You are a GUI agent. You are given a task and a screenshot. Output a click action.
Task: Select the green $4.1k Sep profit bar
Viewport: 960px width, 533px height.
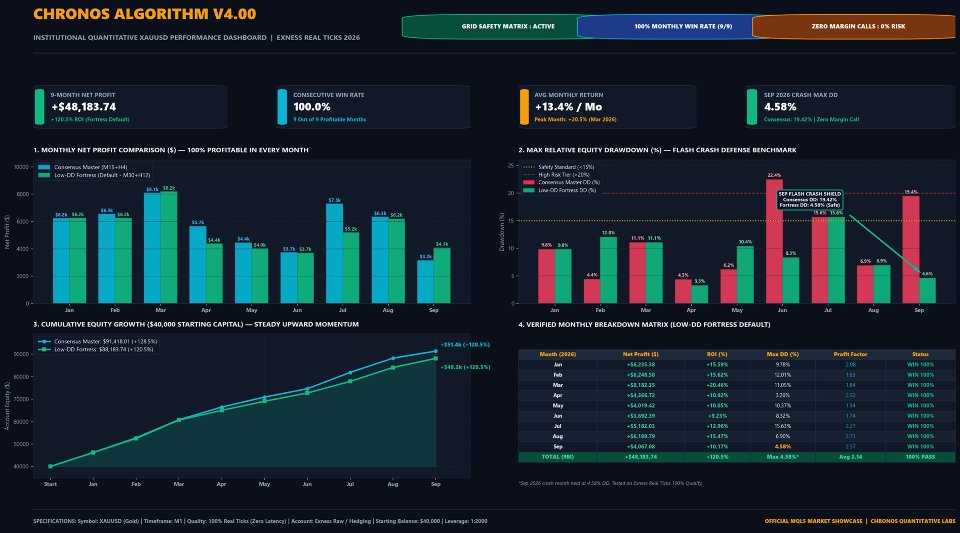[x=442, y=275]
